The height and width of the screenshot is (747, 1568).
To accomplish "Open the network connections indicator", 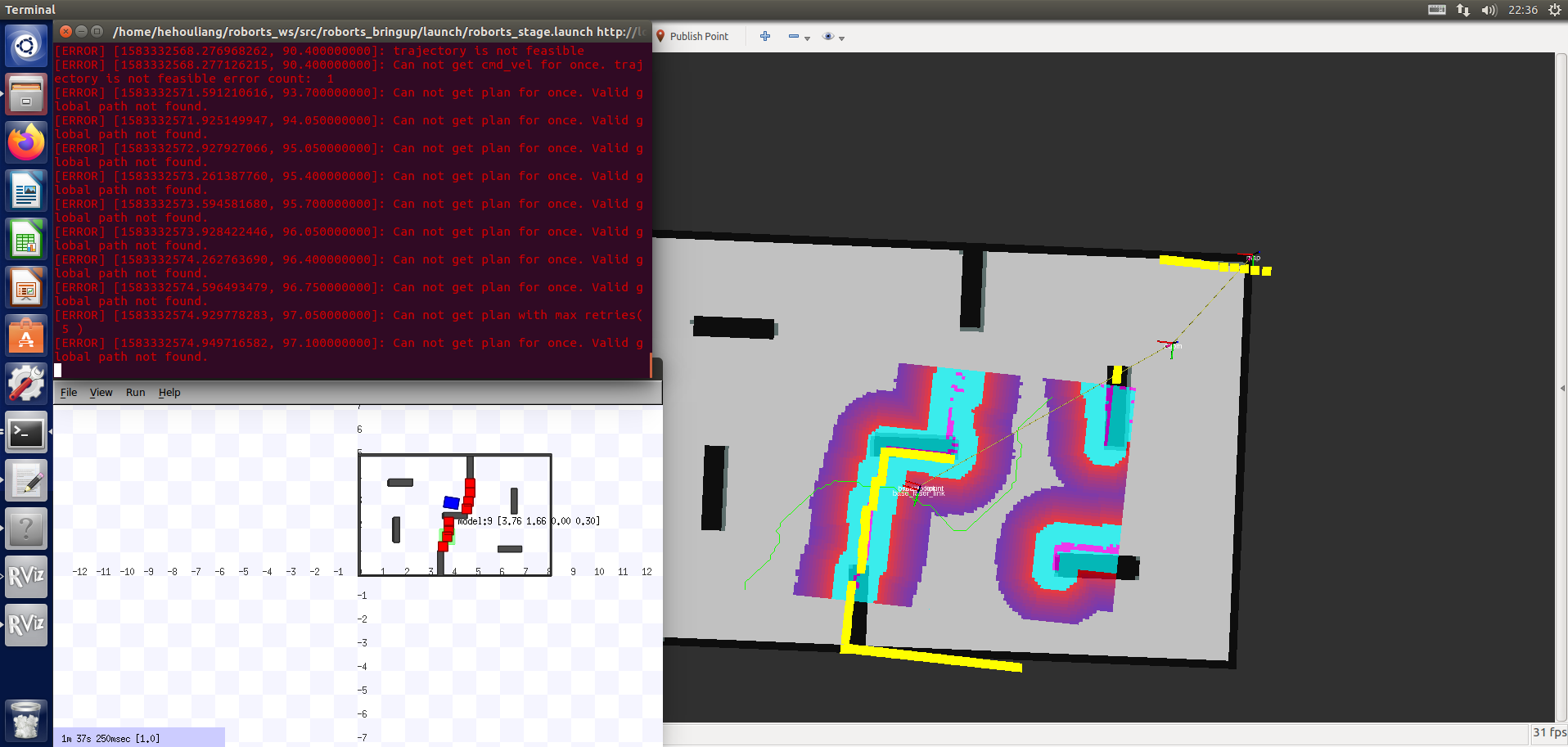I will coord(1463,10).
